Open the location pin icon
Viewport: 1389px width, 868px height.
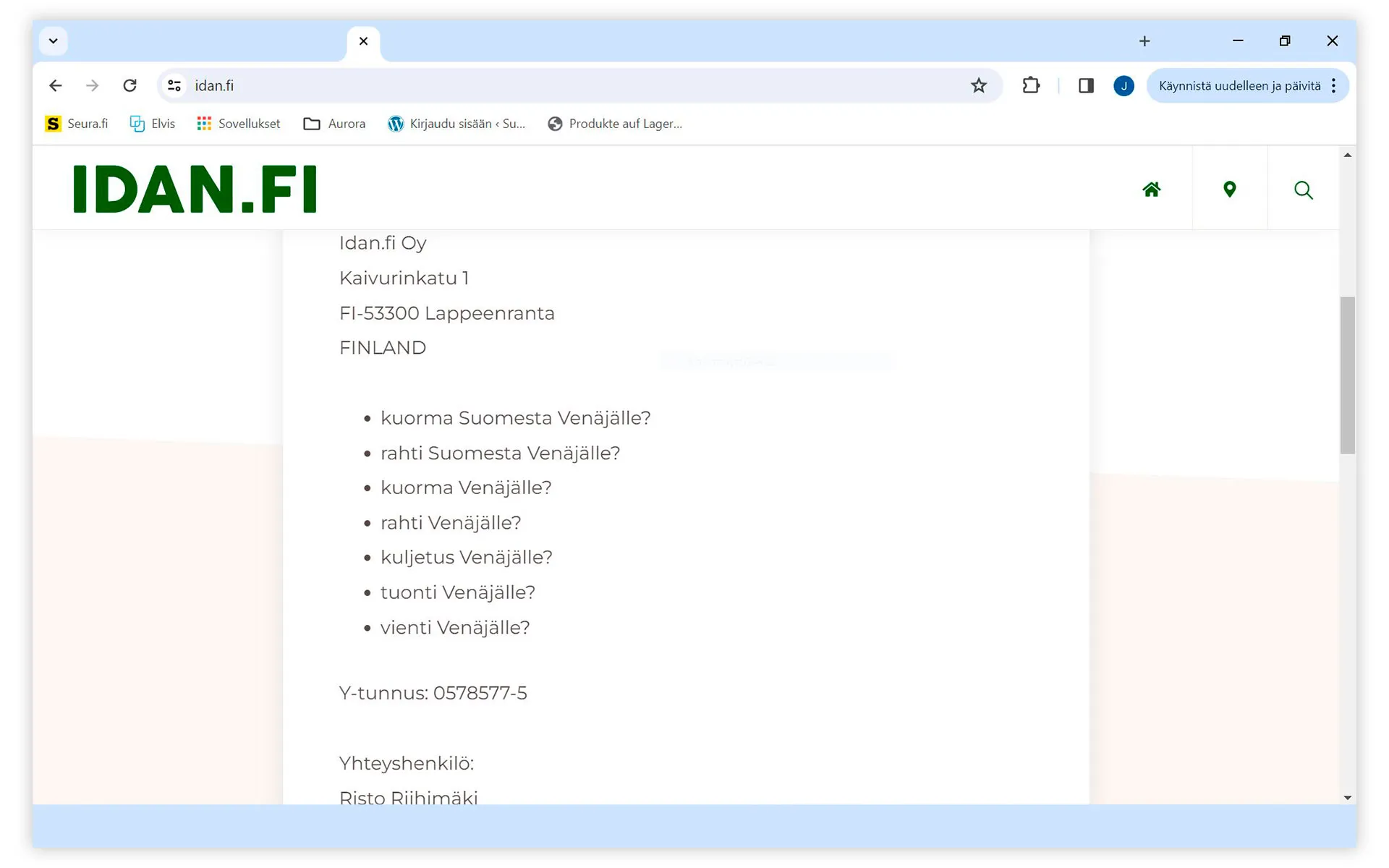(1229, 190)
